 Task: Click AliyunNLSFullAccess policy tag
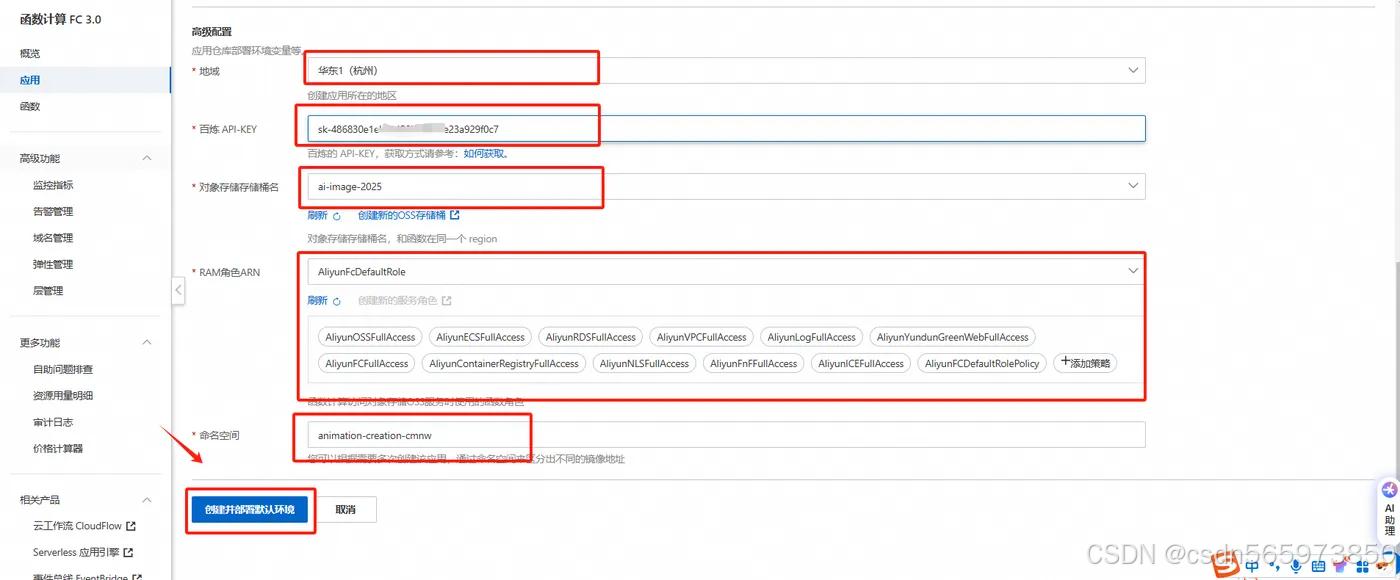[645, 363]
